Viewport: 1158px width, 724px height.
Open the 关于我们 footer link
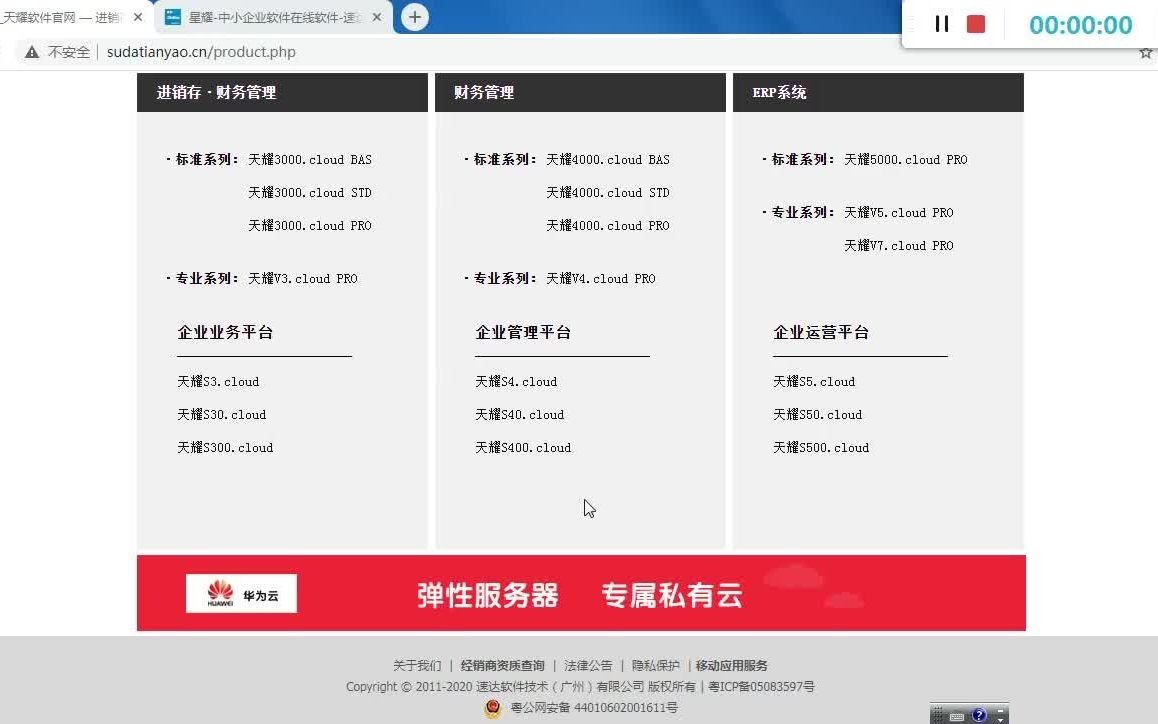tap(418, 664)
